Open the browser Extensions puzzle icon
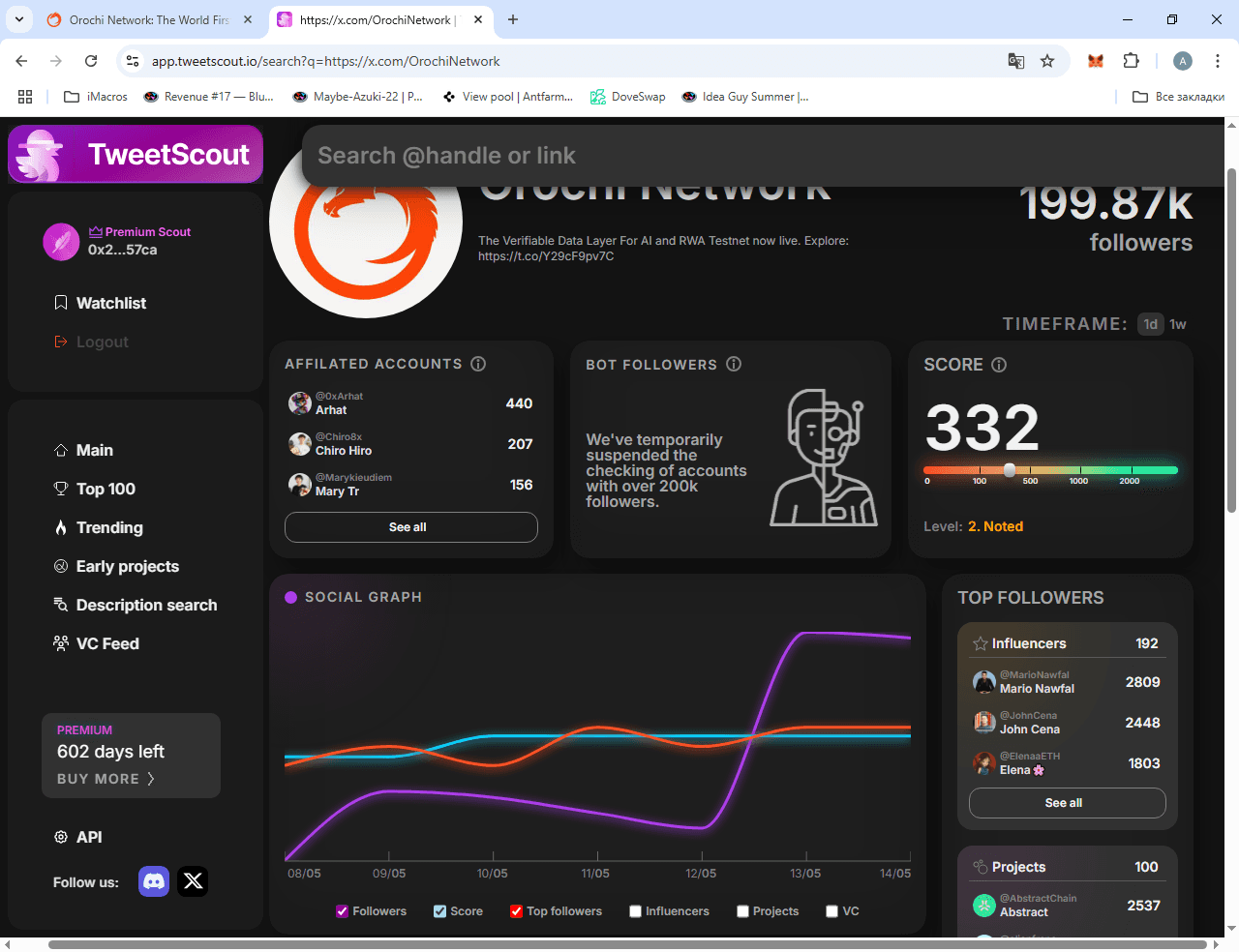Image resolution: width=1239 pixels, height=952 pixels. (1131, 61)
